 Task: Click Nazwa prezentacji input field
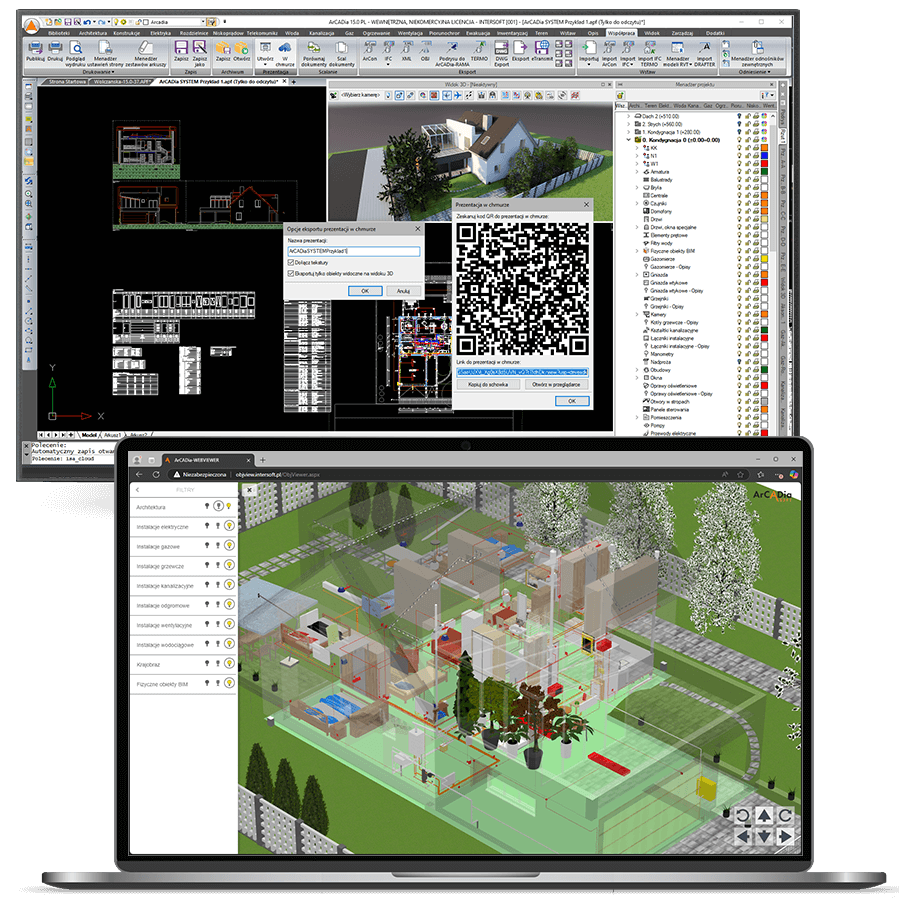click(354, 251)
